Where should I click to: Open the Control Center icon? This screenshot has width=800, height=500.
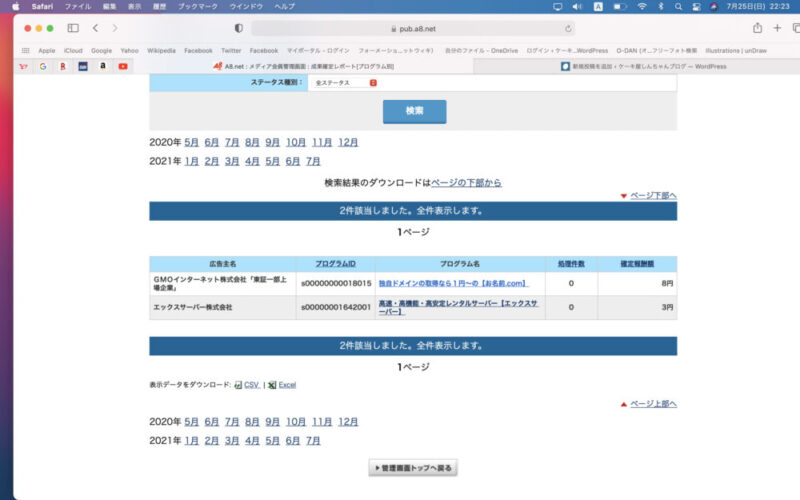point(696,7)
